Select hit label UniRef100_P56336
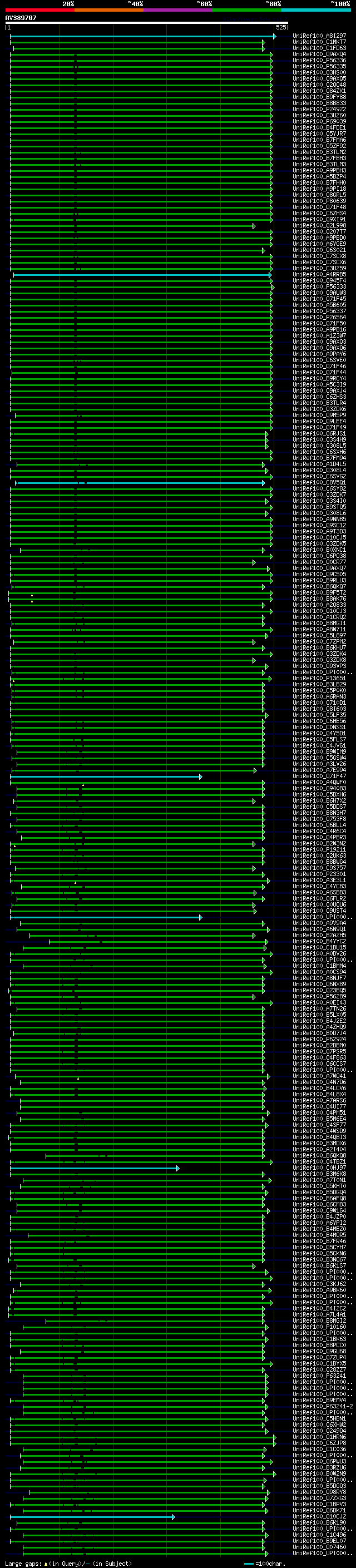Viewport: 356px width, 1568px height. point(319,61)
